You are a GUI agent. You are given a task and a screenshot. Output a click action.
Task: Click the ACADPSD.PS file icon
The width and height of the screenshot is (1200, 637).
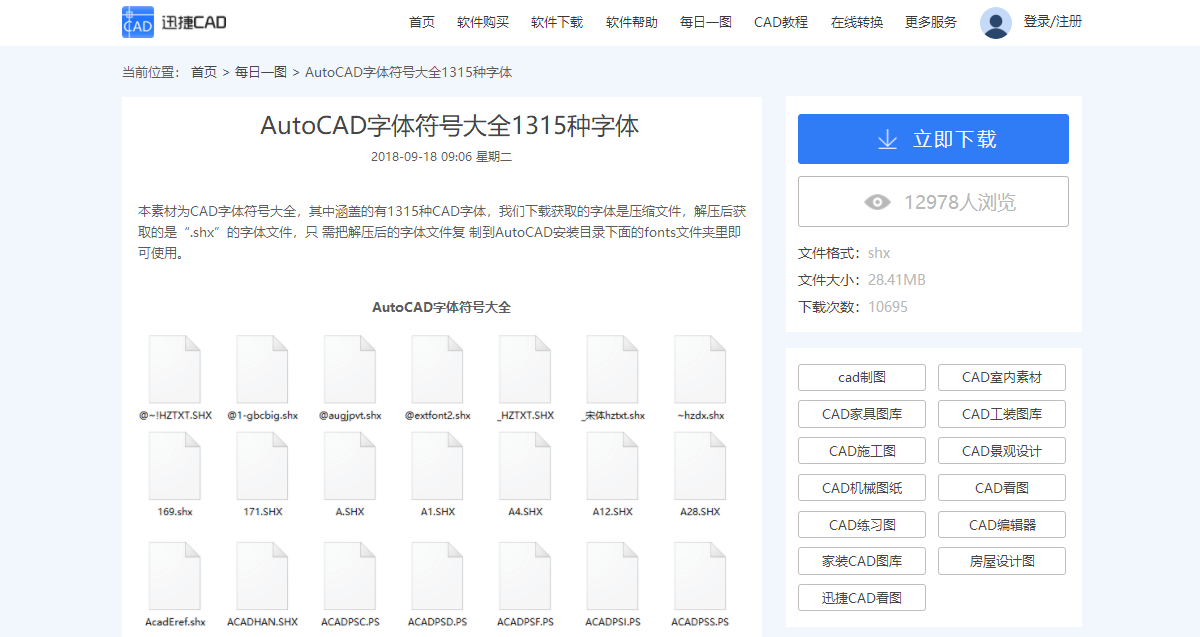click(437, 576)
